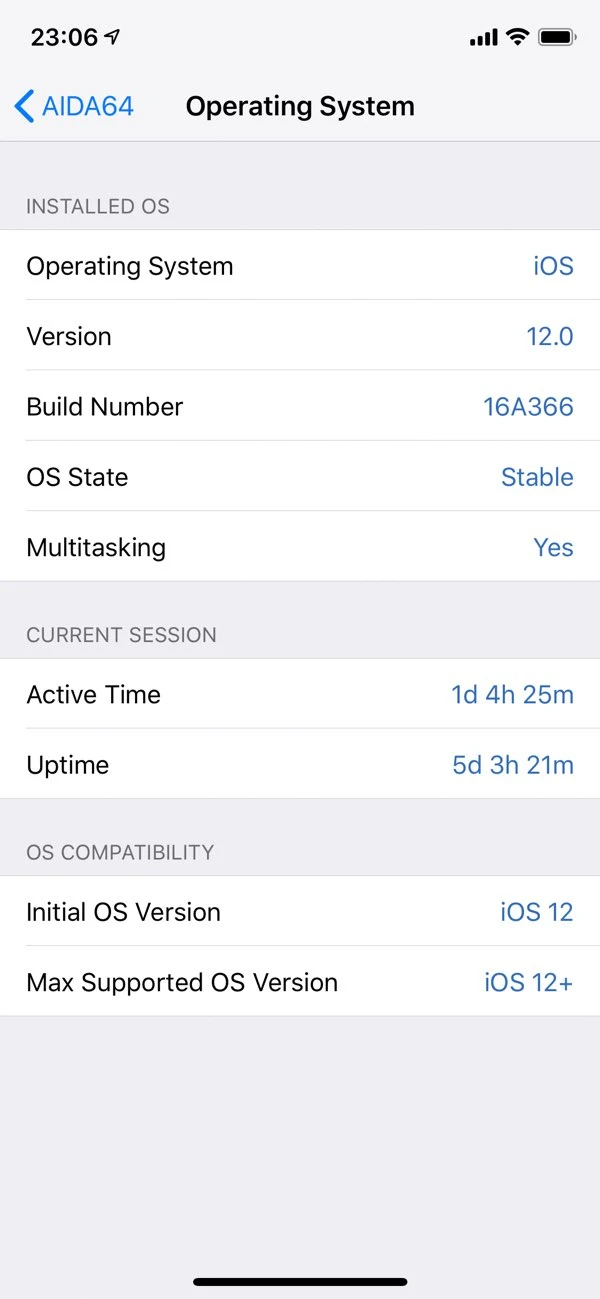Select the Operating System row
Viewport: 600px width, 1299px height.
coord(300,266)
